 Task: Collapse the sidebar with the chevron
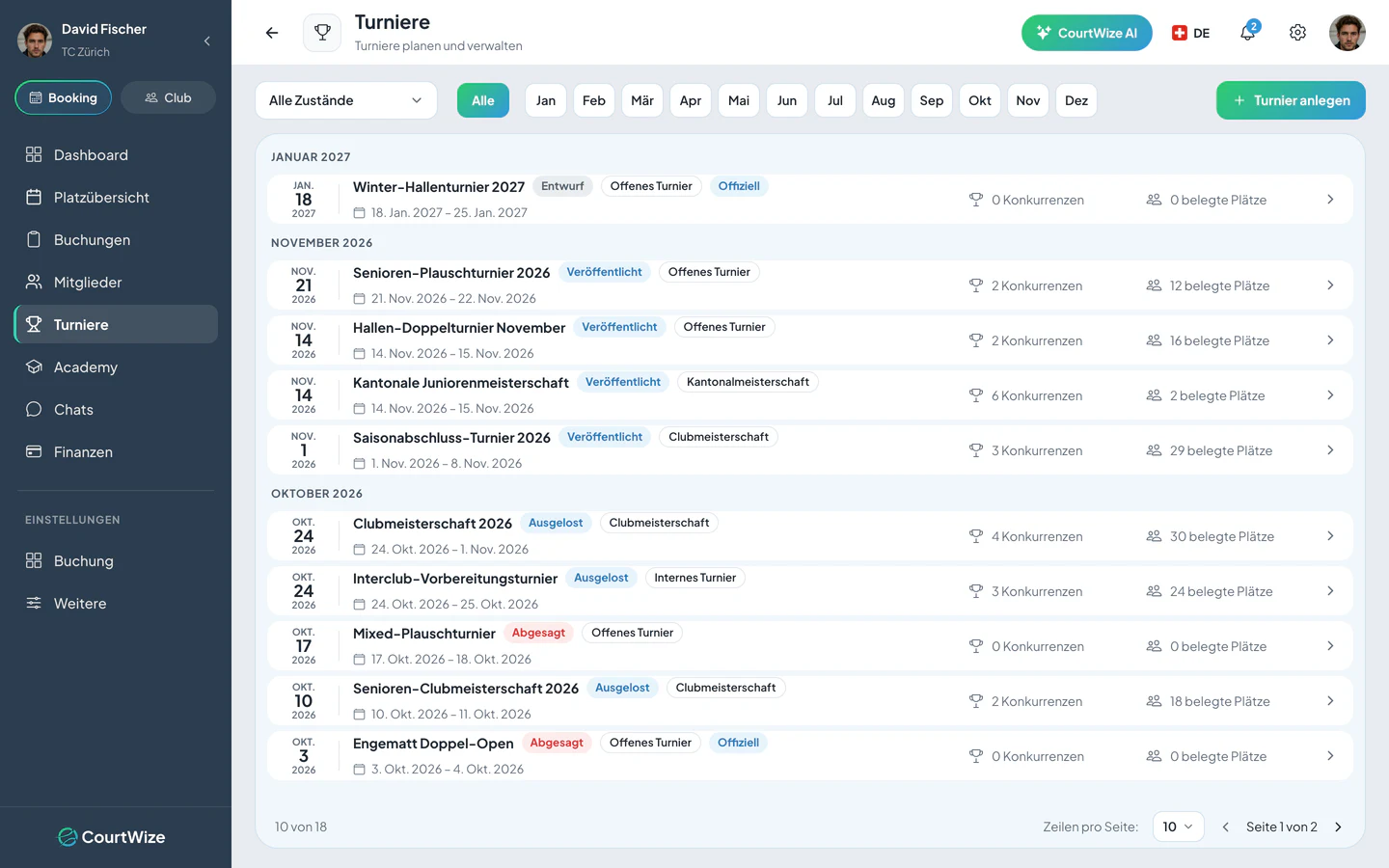[x=206, y=41]
